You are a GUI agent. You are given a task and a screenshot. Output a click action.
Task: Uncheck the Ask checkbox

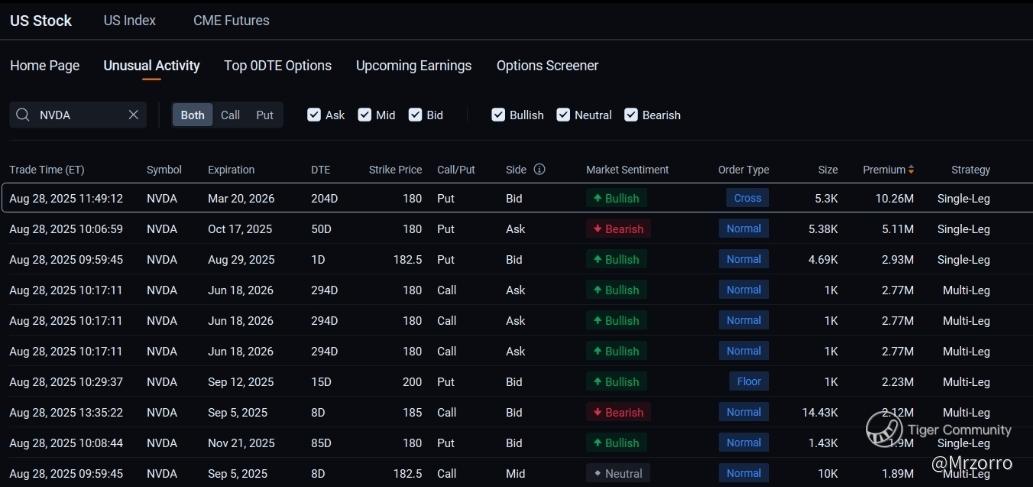tap(314, 115)
